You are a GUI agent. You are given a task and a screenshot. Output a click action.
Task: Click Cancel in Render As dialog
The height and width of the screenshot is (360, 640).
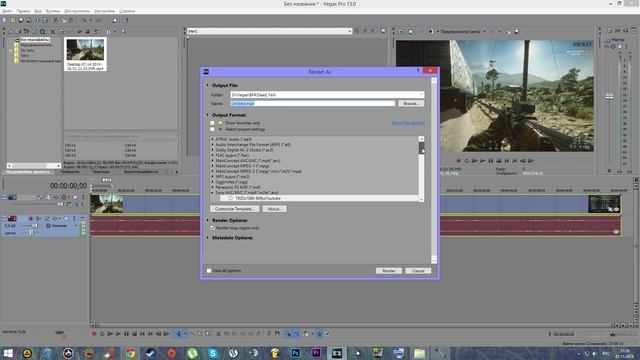pos(418,271)
